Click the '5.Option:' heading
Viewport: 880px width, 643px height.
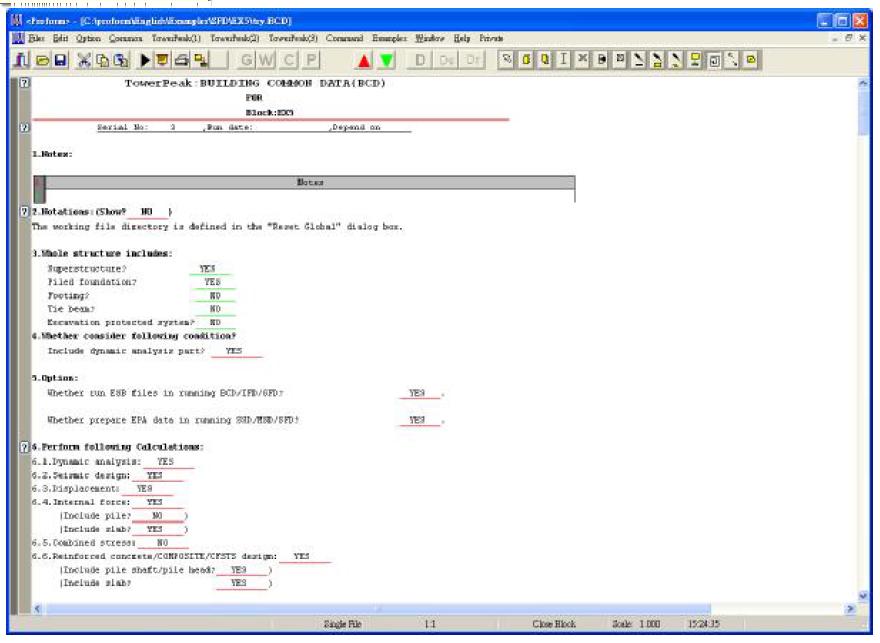(x=55, y=378)
